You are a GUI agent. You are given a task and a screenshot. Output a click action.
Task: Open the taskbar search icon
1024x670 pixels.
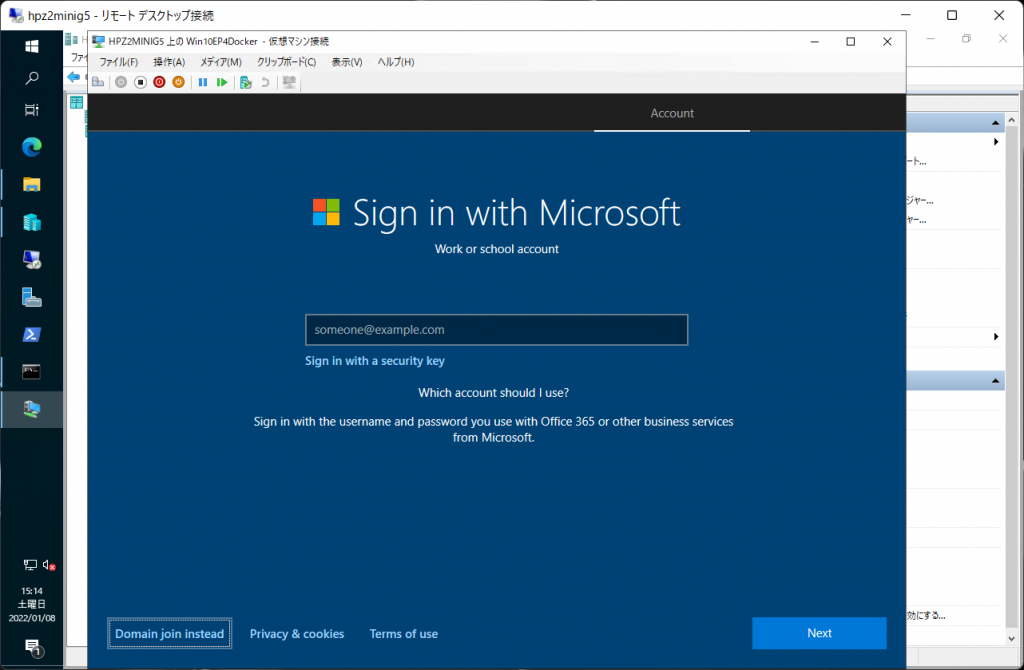31,78
